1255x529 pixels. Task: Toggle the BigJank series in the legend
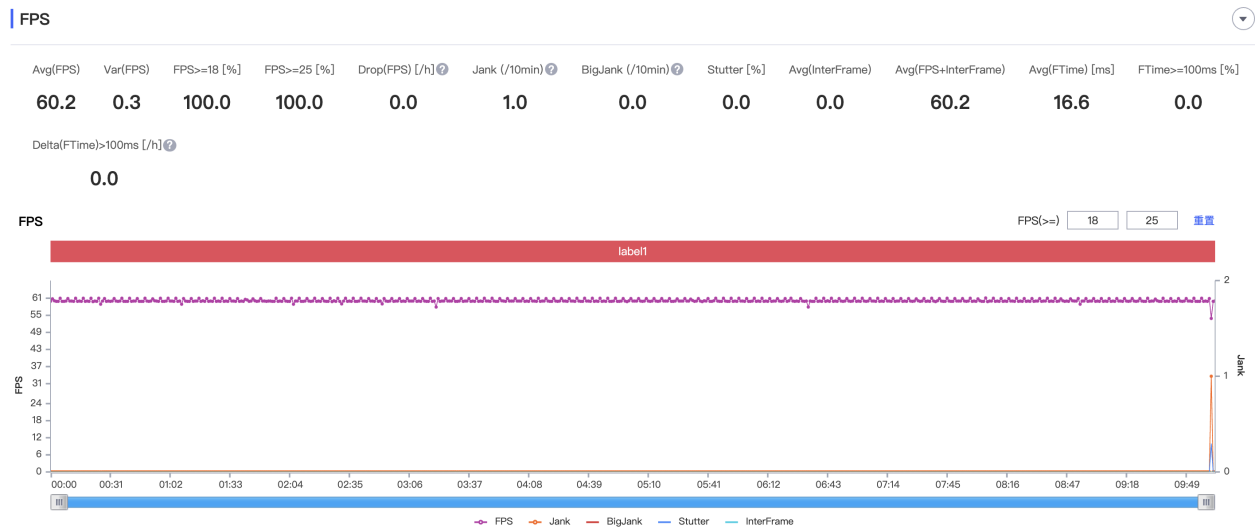pos(613,521)
